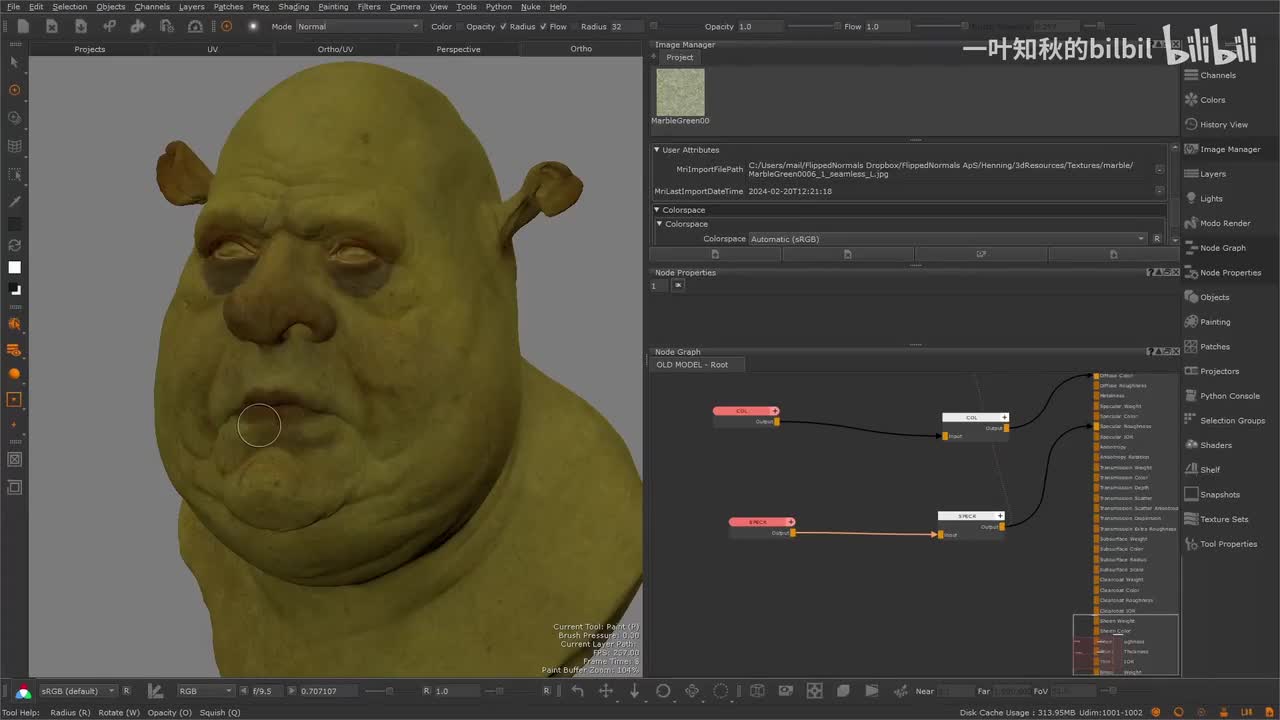Click the brush Radius value field

tap(626, 26)
